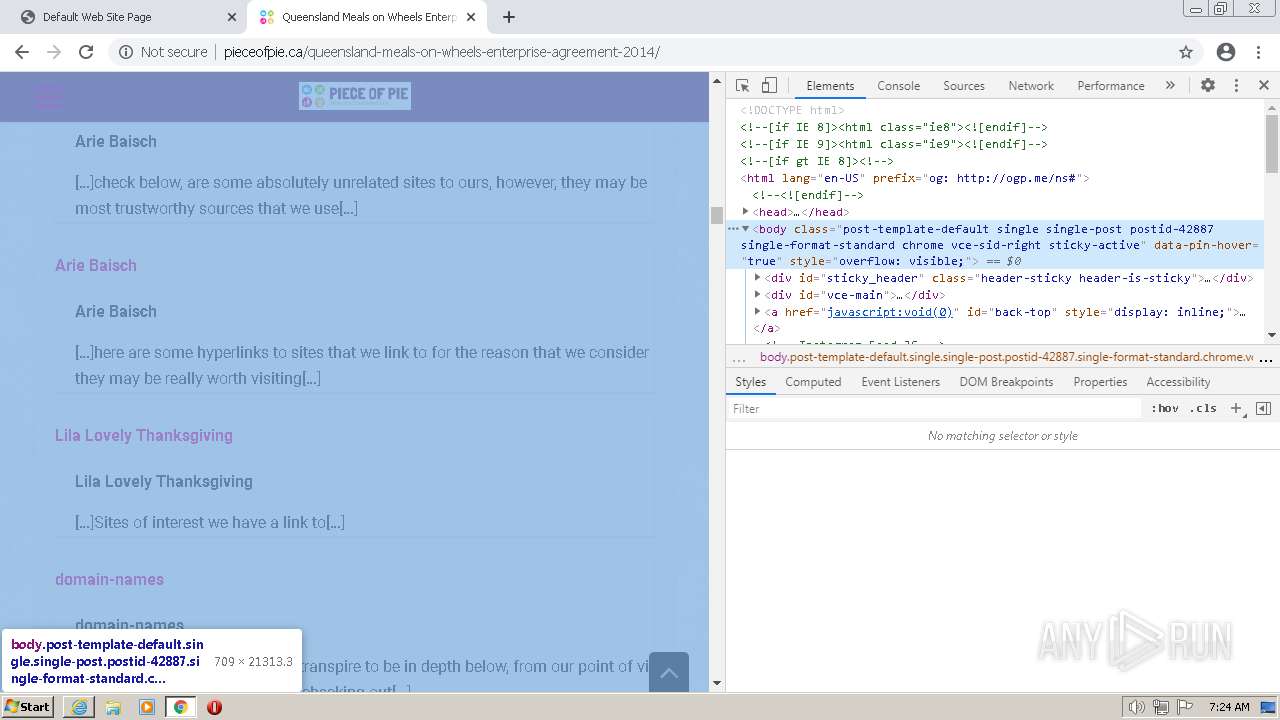Toggle the :hov element state button

[1164, 409]
